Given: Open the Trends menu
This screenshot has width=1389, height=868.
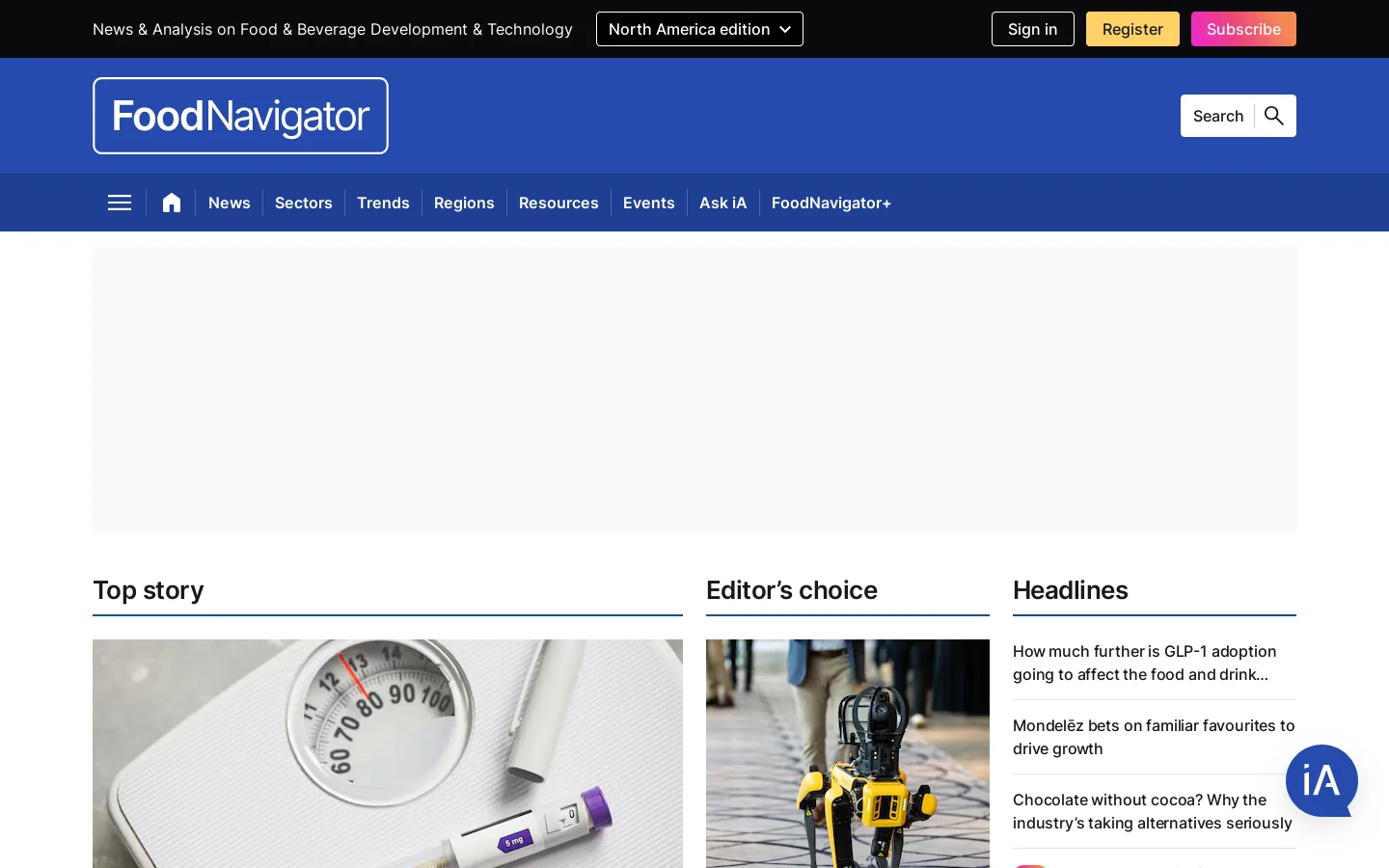Looking at the screenshot, I should [x=383, y=203].
